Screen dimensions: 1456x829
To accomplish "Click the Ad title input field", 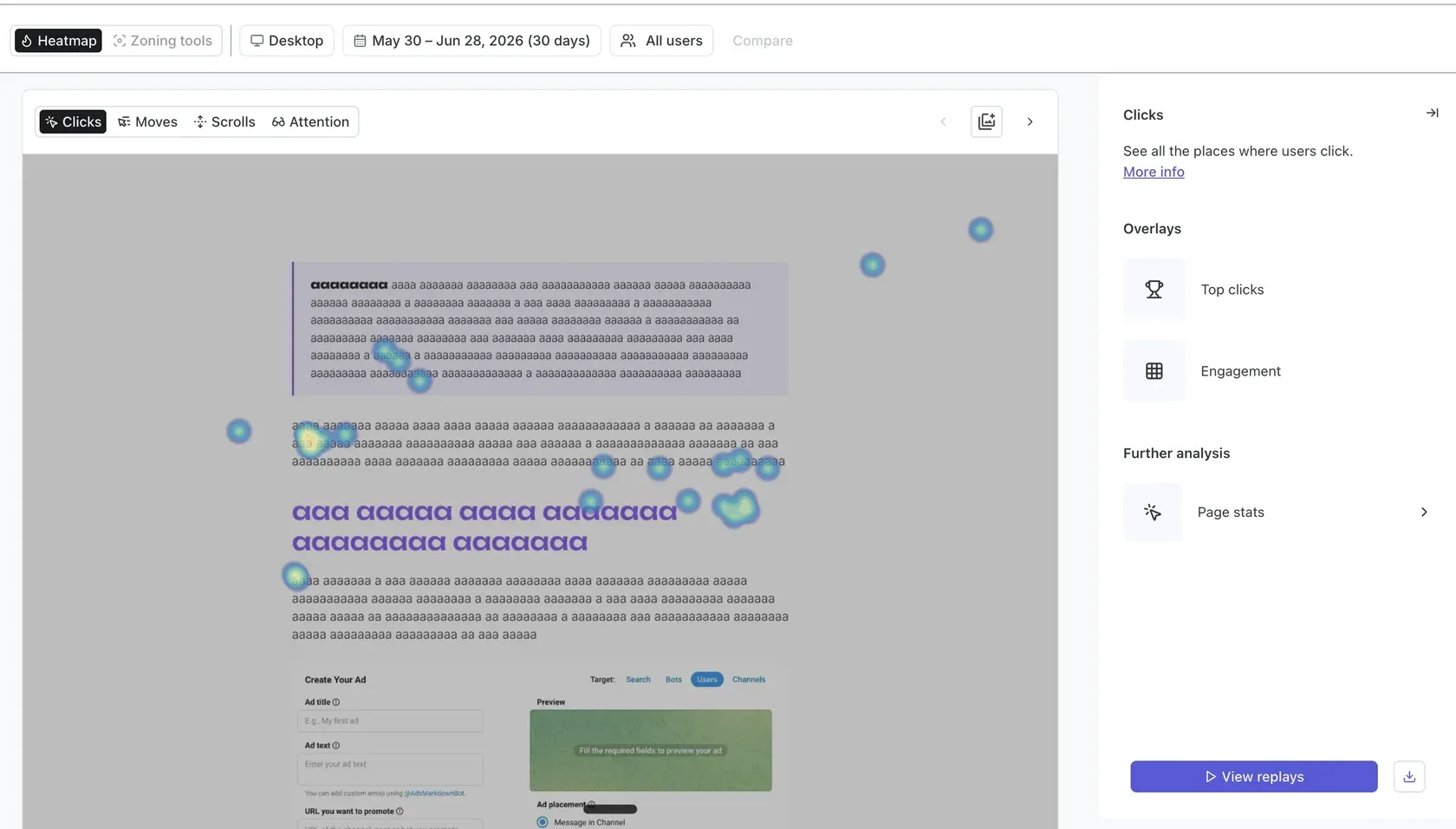I will click(x=390, y=721).
